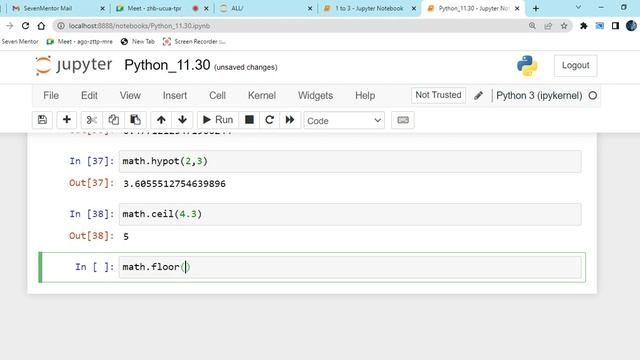640x360 pixels.
Task: Insert a cell below with plus icon
Action: [x=67, y=120]
